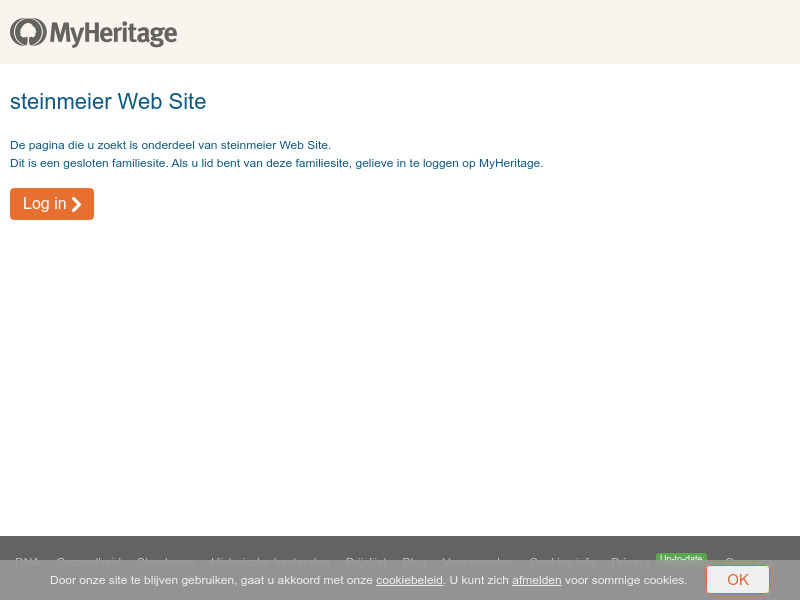Open the Cookies info footer link

coord(561,562)
